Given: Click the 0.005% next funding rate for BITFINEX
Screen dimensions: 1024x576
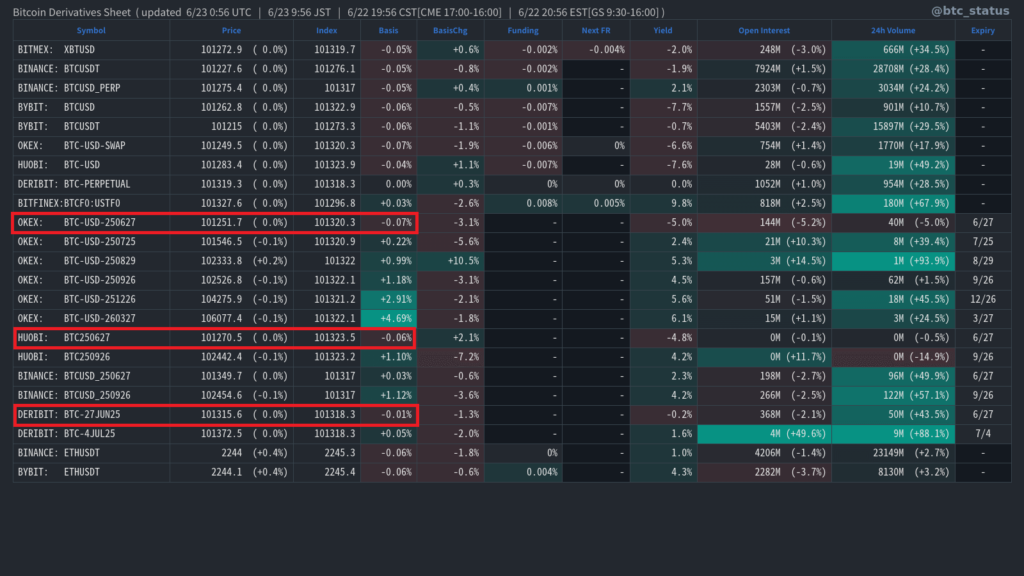Looking at the screenshot, I should (x=596, y=203).
